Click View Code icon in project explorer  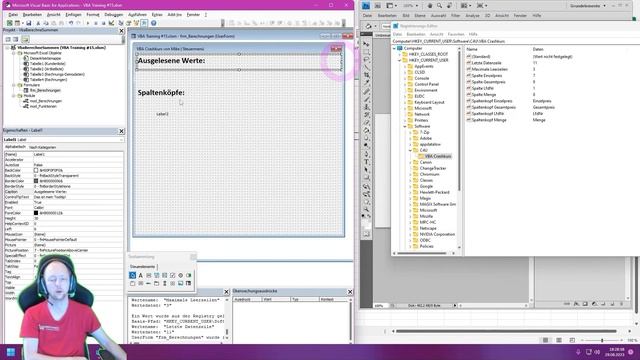[8, 39]
